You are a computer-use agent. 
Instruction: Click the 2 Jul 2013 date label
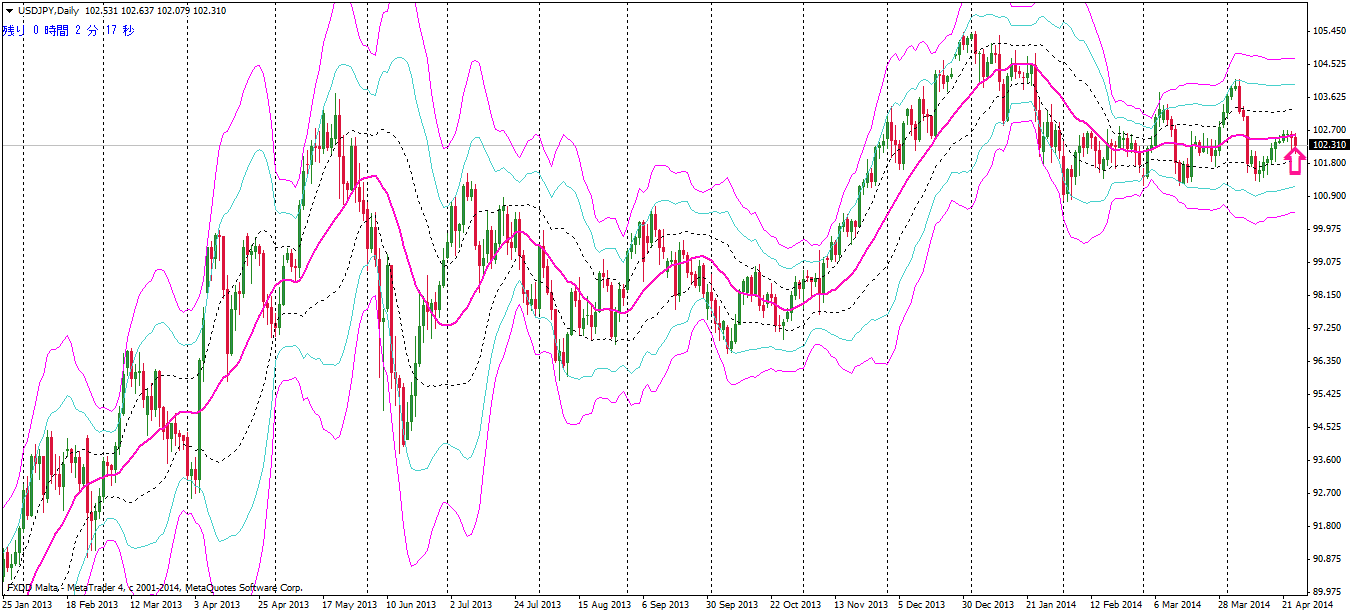pyautogui.click(x=471, y=605)
